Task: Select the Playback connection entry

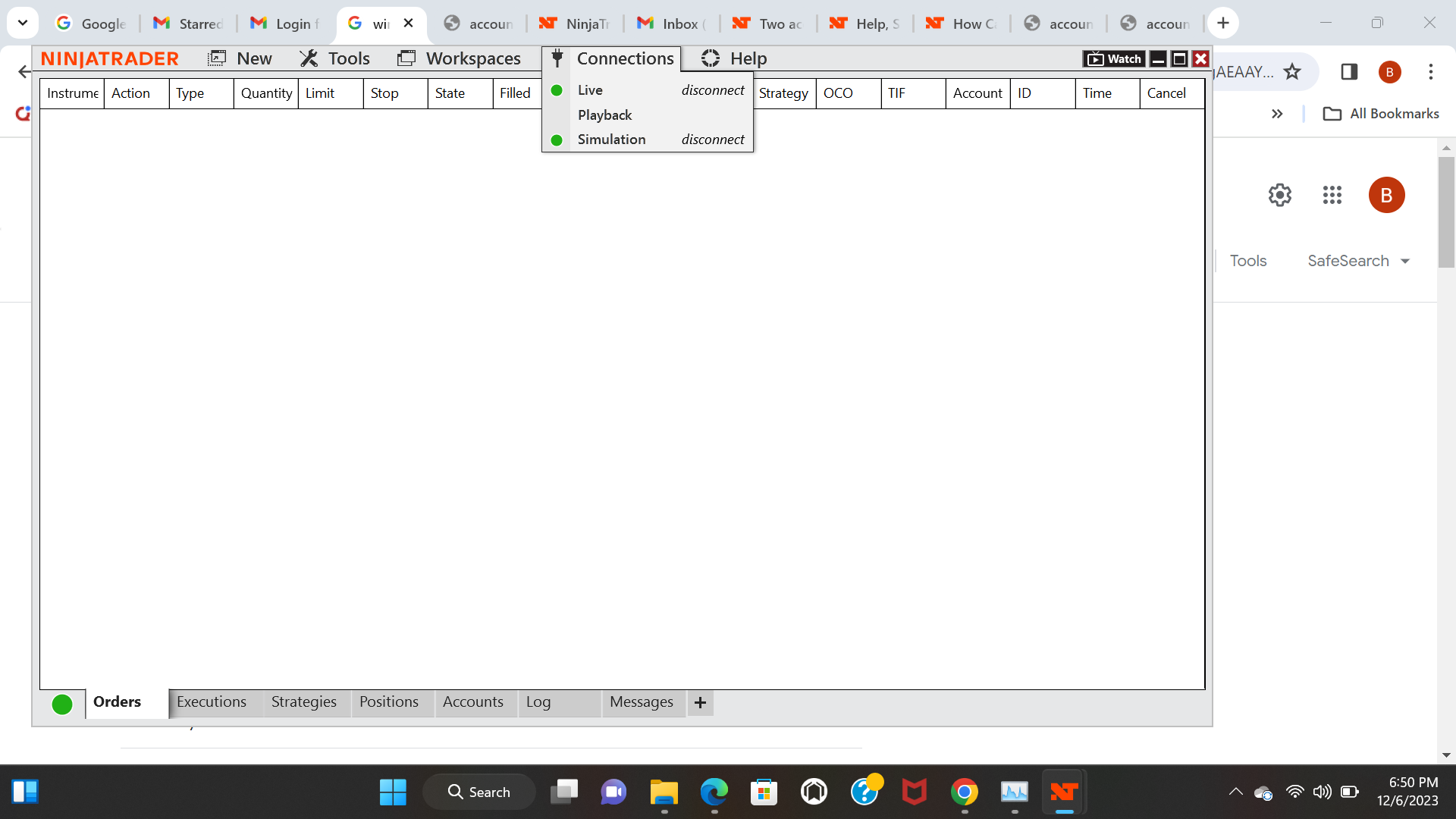Action: (604, 115)
